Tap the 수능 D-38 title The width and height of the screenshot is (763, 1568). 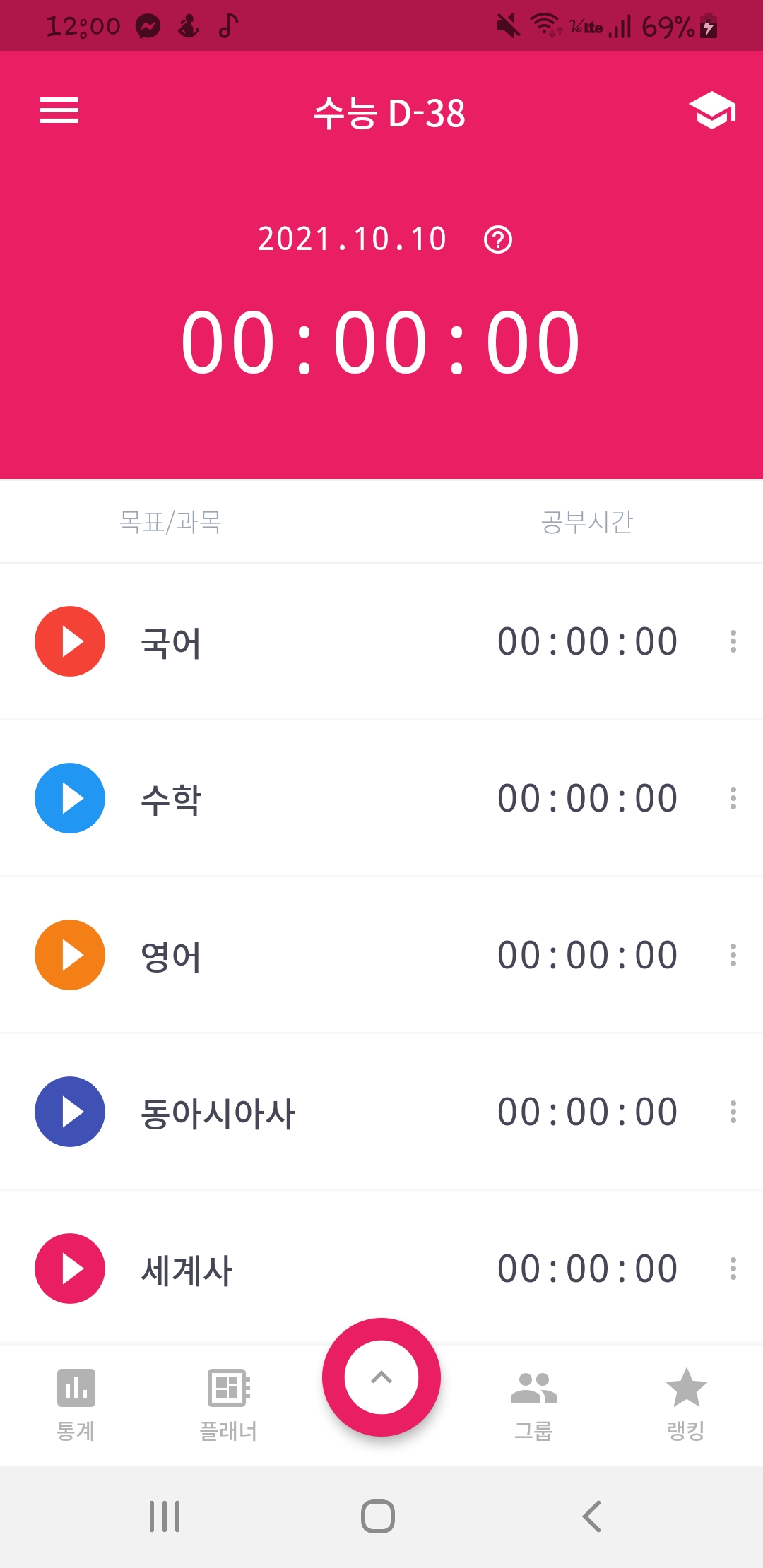[x=389, y=113]
